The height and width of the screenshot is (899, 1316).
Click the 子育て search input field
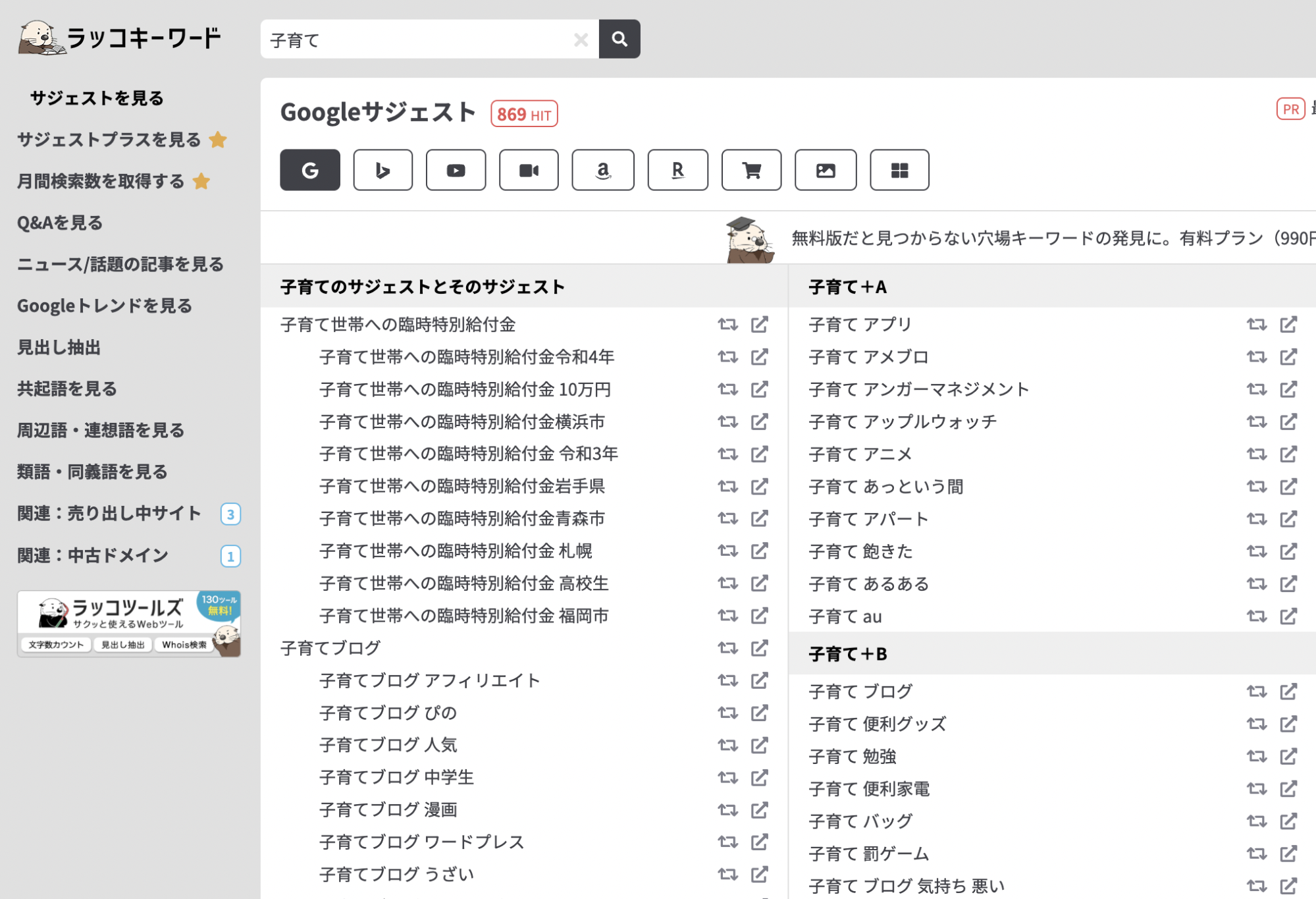pyautogui.click(x=415, y=40)
